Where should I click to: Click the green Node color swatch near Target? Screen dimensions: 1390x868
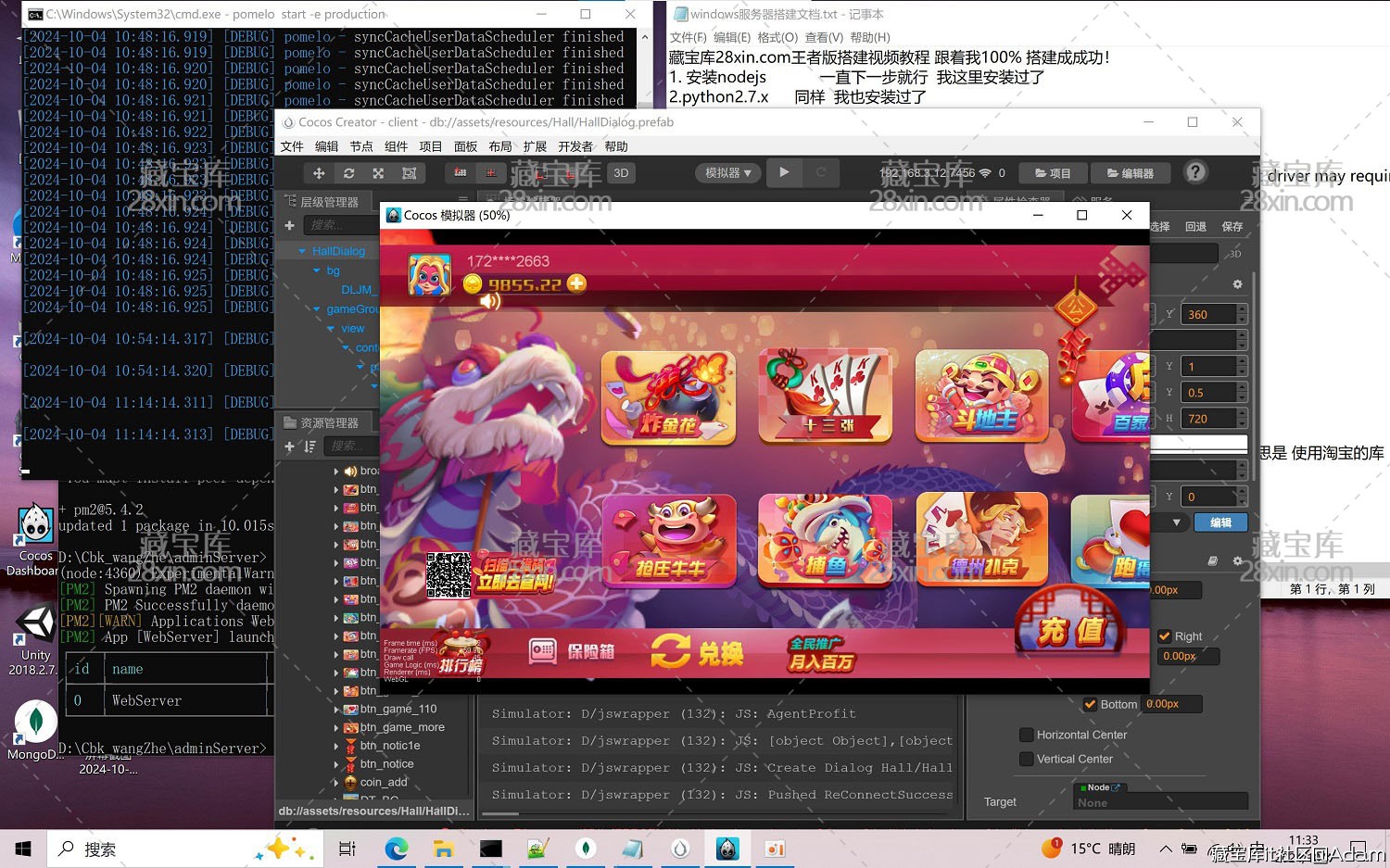tap(1083, 787)
